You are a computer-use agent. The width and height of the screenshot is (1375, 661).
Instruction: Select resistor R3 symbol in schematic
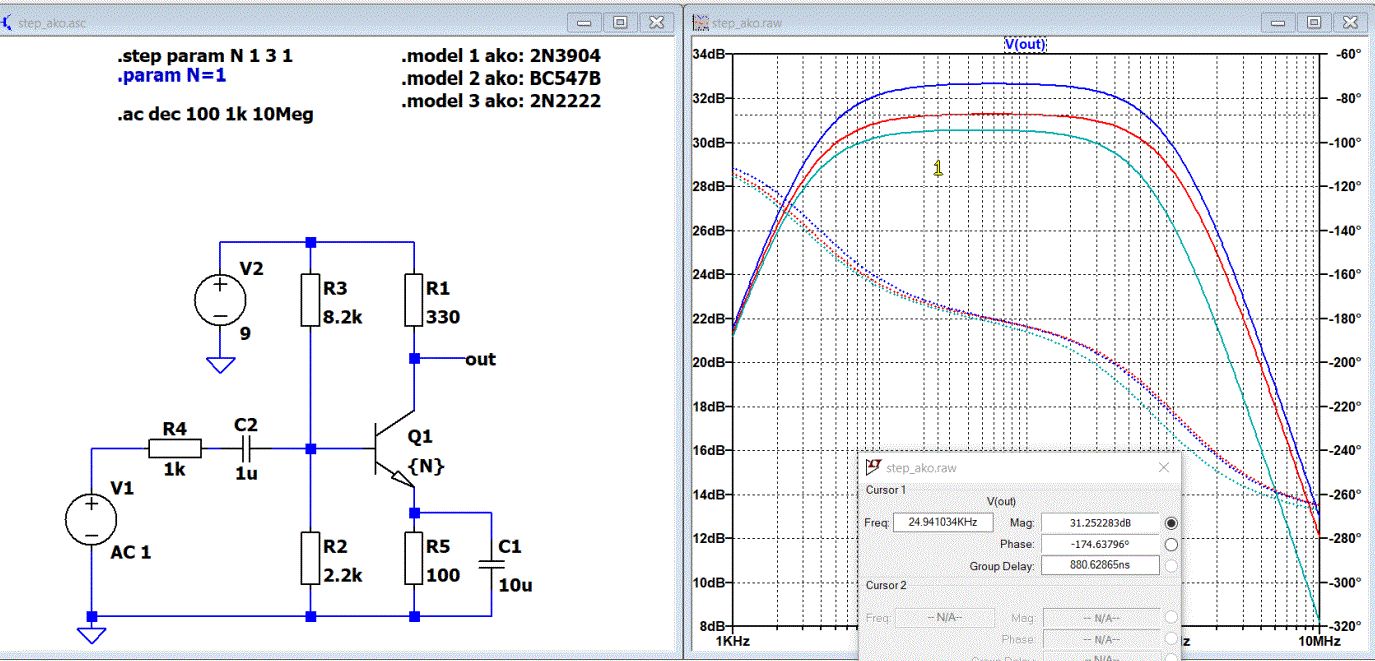[x=311, y=302]
